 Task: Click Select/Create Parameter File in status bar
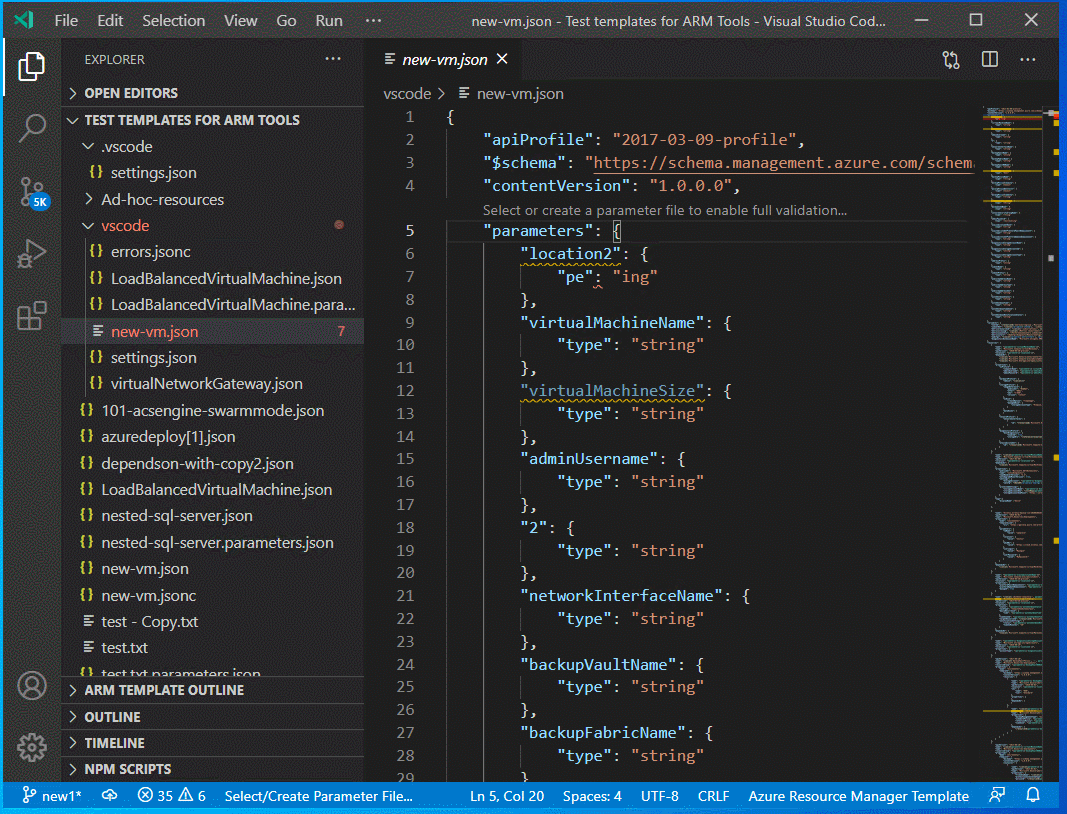click(x=316, y=795)
